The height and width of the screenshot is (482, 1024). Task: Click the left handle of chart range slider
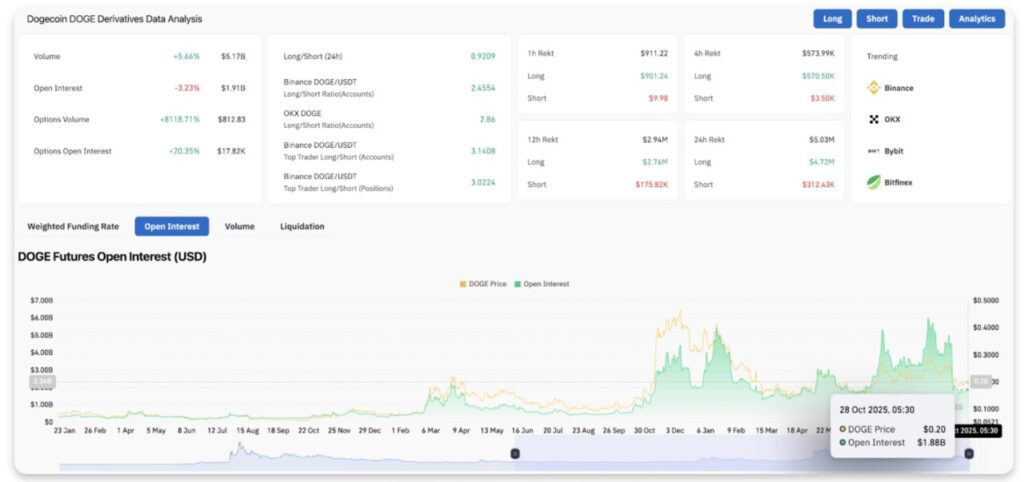515,454
